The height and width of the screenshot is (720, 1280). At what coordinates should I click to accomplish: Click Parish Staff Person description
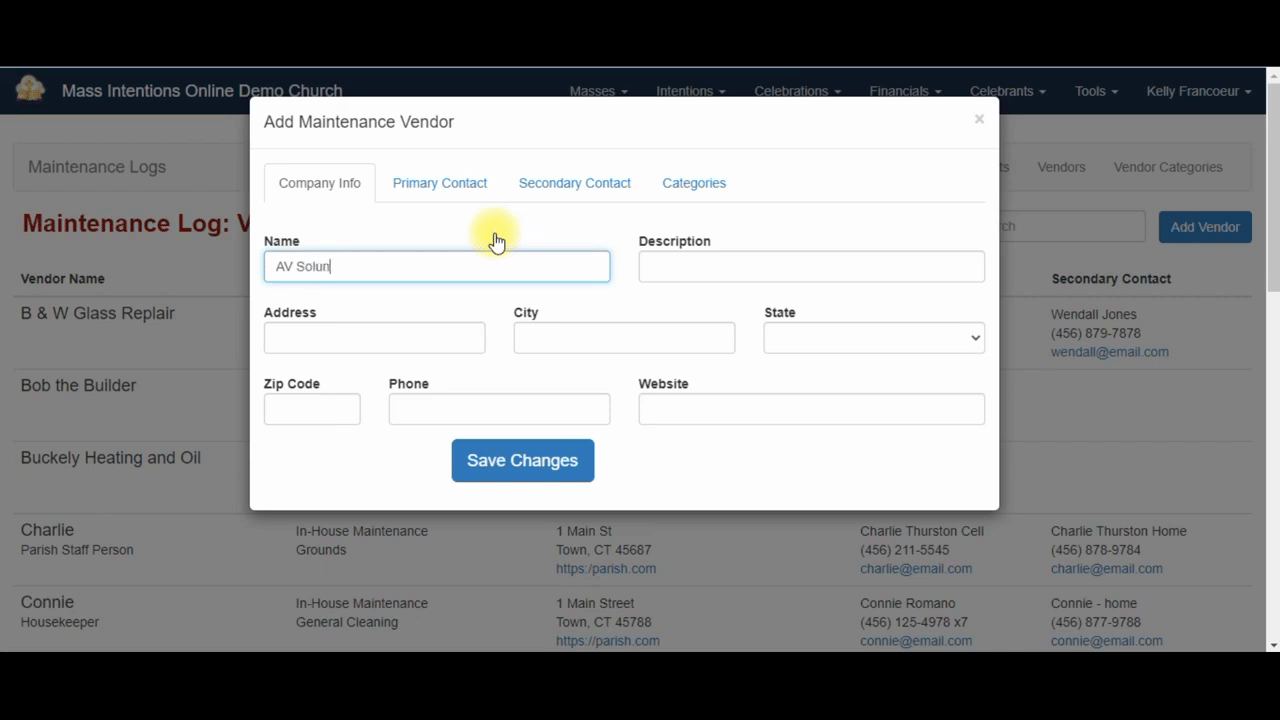77,550
